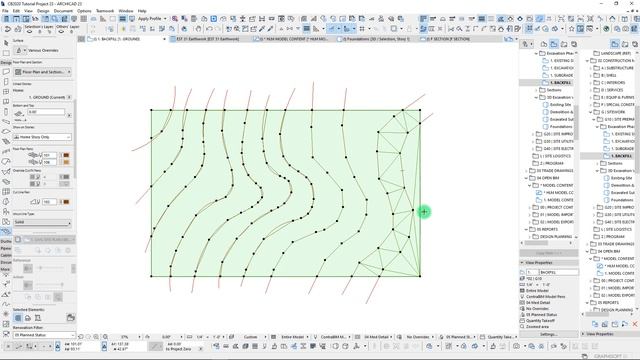The height and width of the screenshot is (360, 640).
Task: Click the navigator pop-up icon before tab bar
Action: (x=82, y=39)
